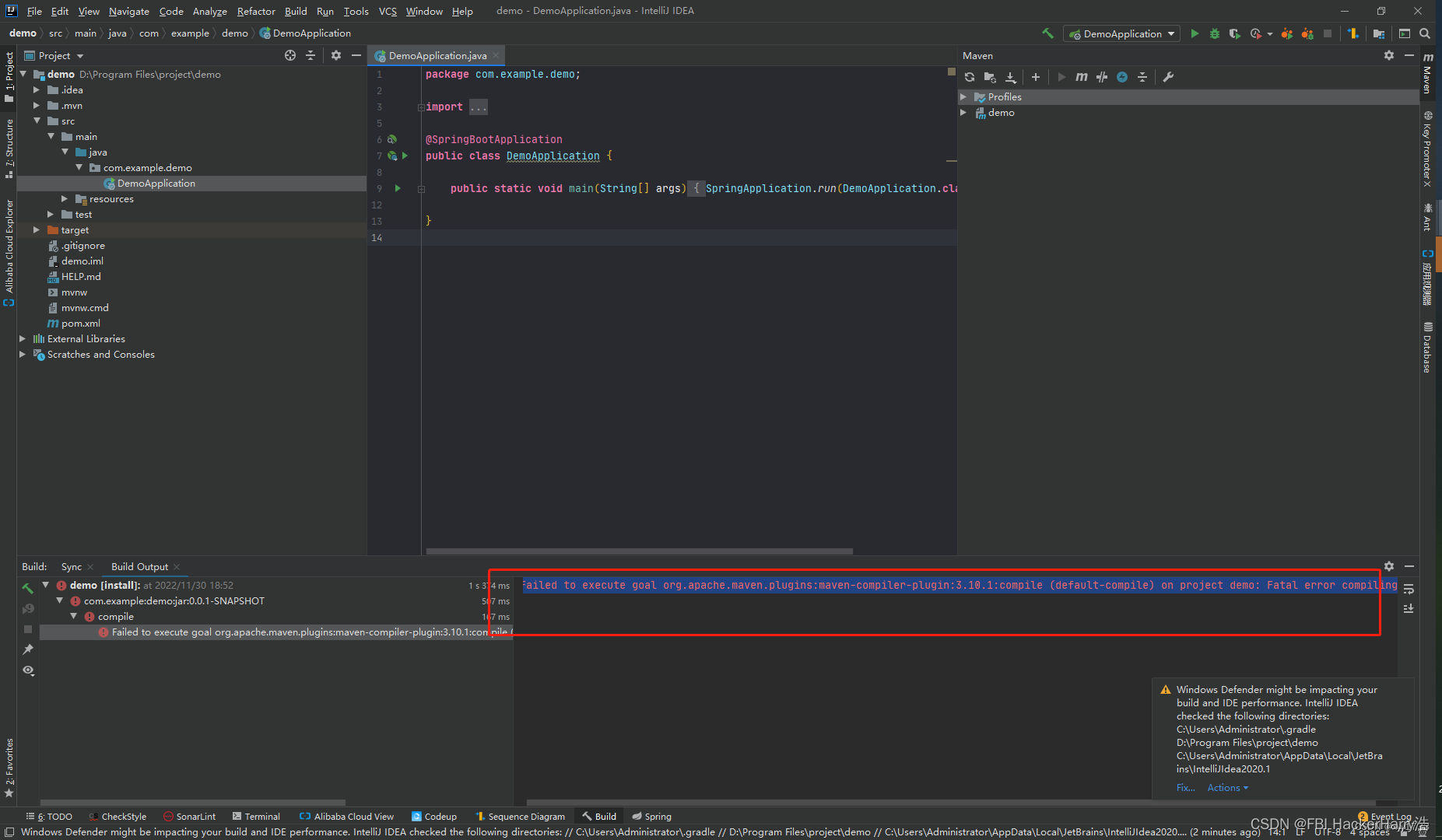Image resolution: width=1442 pixels, height=840 pixels.
Task: Start debugging with the bug icon
Action: pyautogui.click(x=1214, y=33)
